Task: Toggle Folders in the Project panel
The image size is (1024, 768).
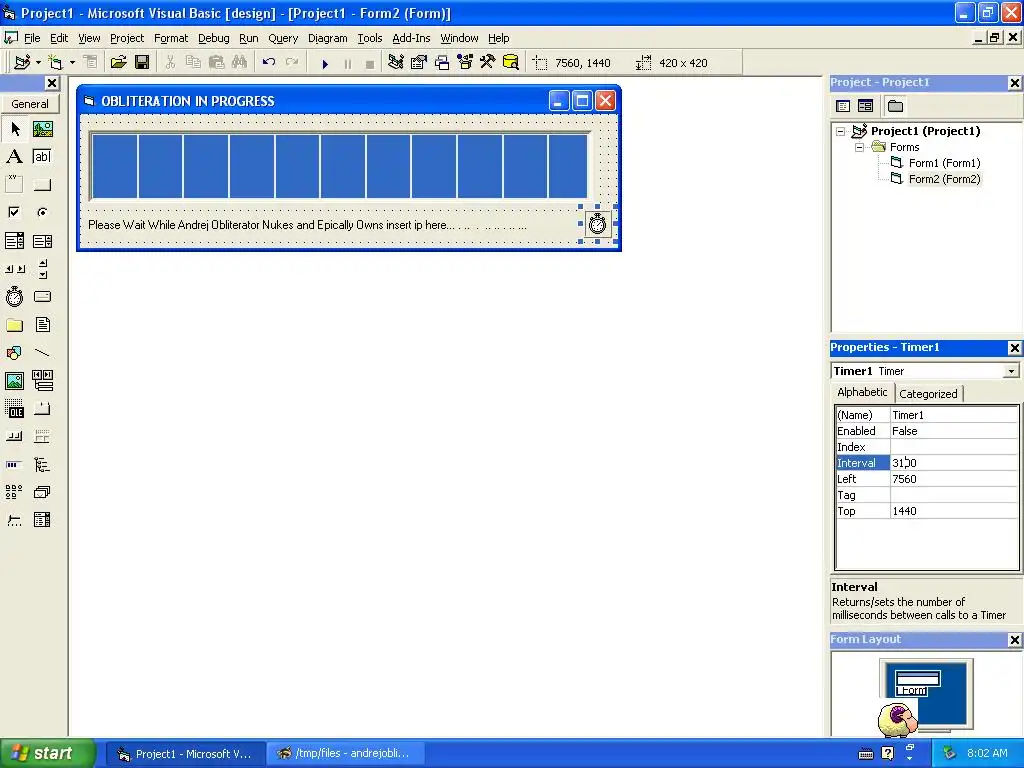Action: coord(895,106)
